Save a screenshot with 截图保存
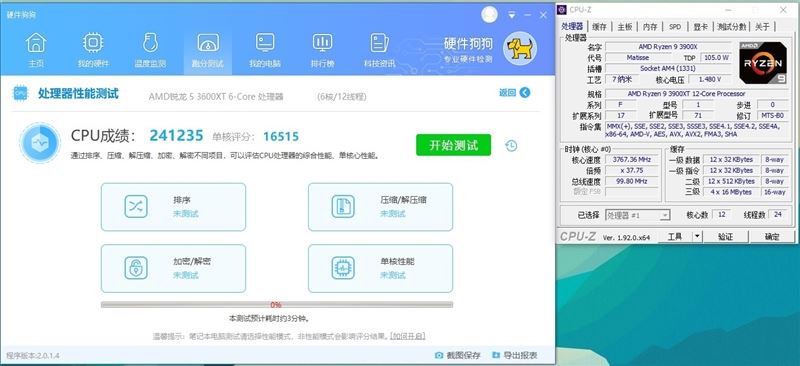 click(x=458, y=355)
